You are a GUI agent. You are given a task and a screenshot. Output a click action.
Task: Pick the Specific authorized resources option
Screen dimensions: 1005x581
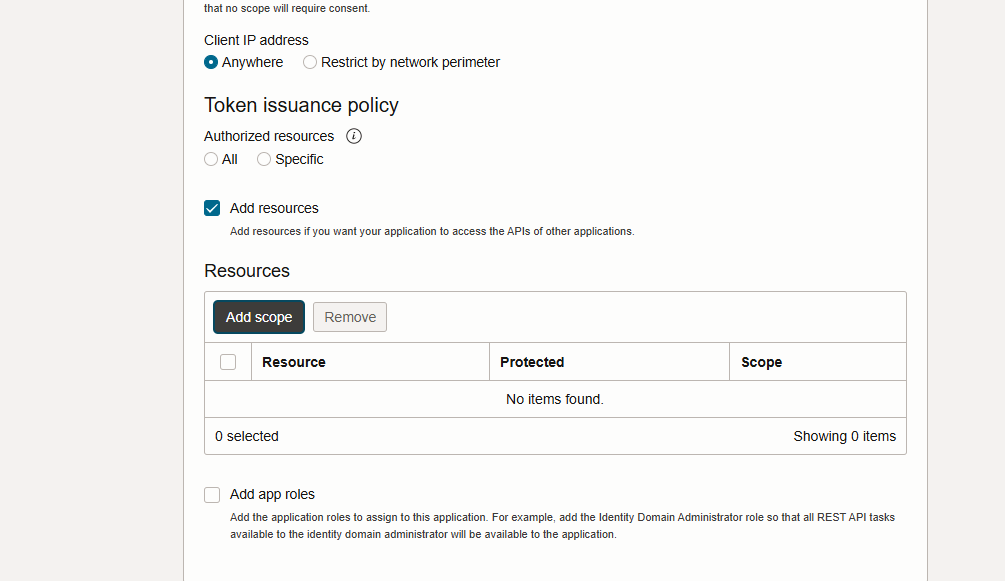(x=264, y=159)
